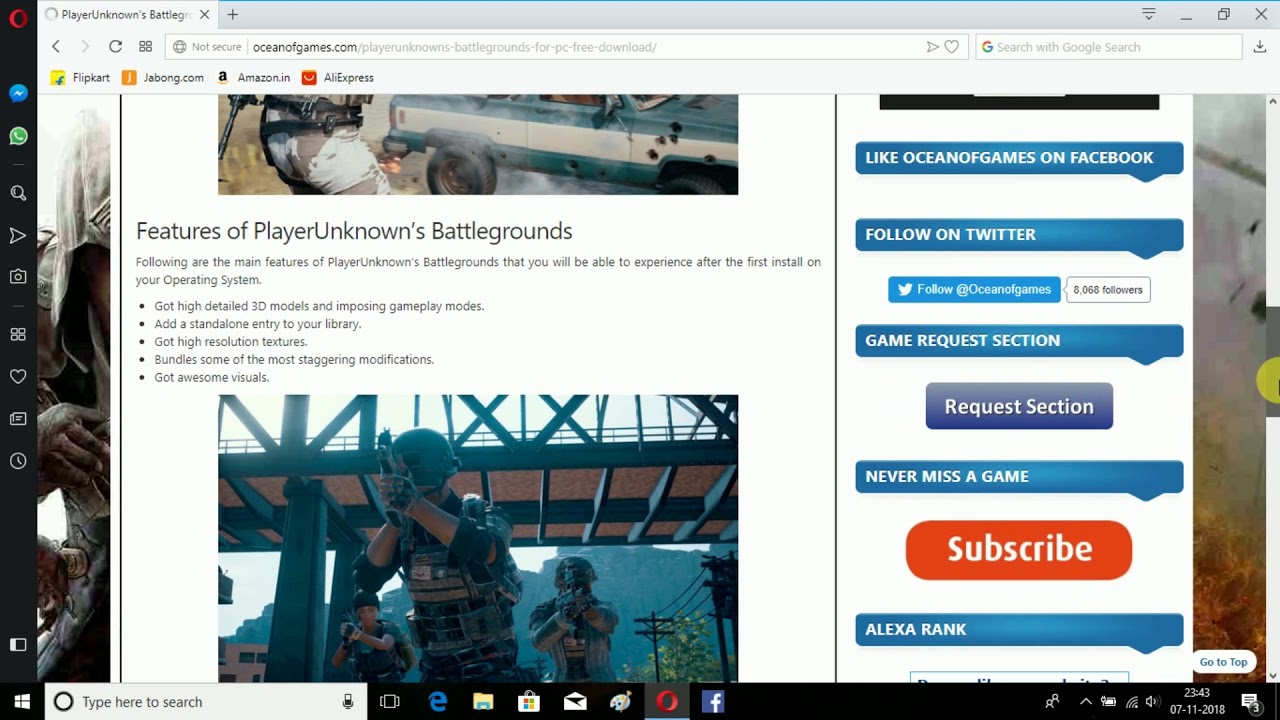
Task: View site info via the globe icon
Action: (x=179, y=47)
